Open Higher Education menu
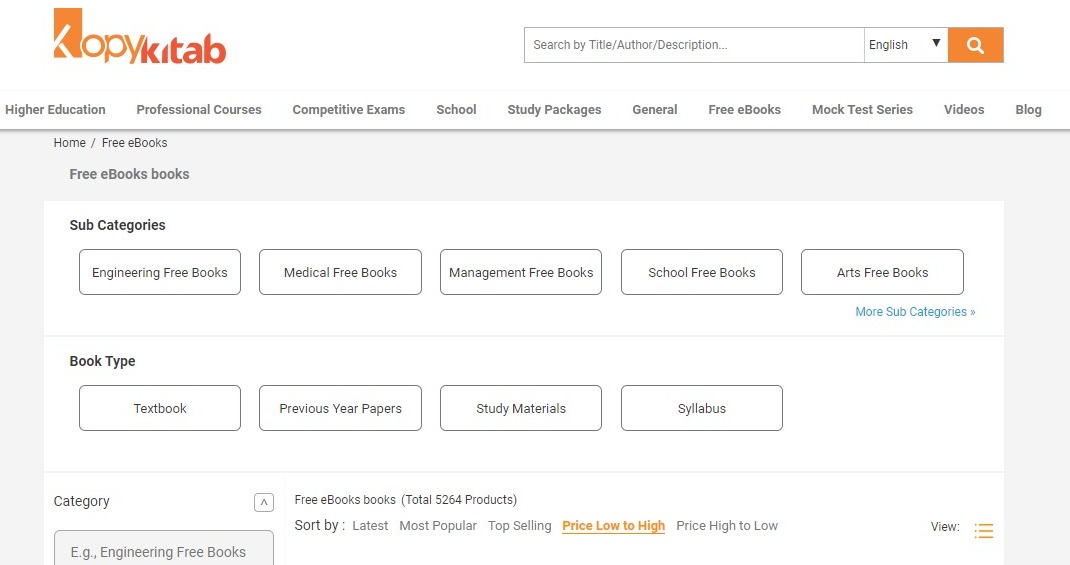The width and height of the screenshot is (1070, 565). 55,110
